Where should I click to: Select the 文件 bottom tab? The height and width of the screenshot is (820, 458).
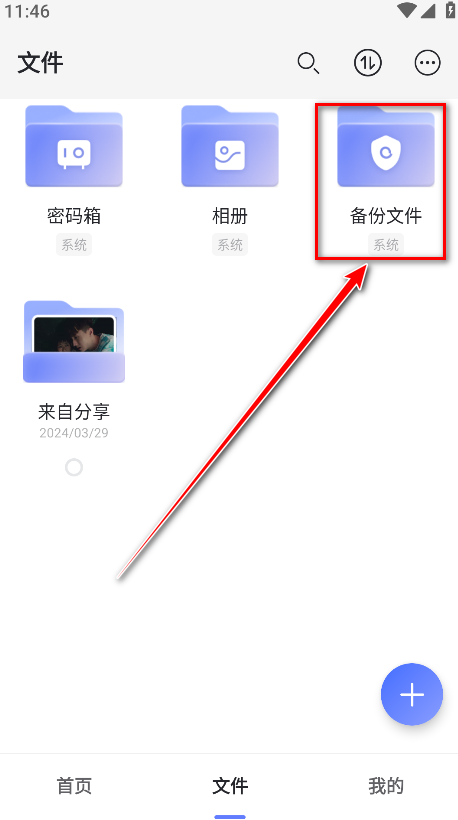[x=230, y=785]
